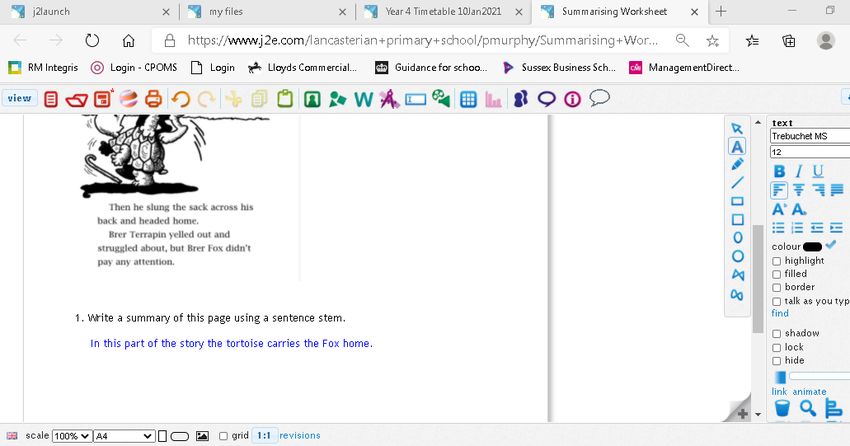Select the text A tool
The height and width of the screenshot is (446, 850).
[x=737, y=146]
